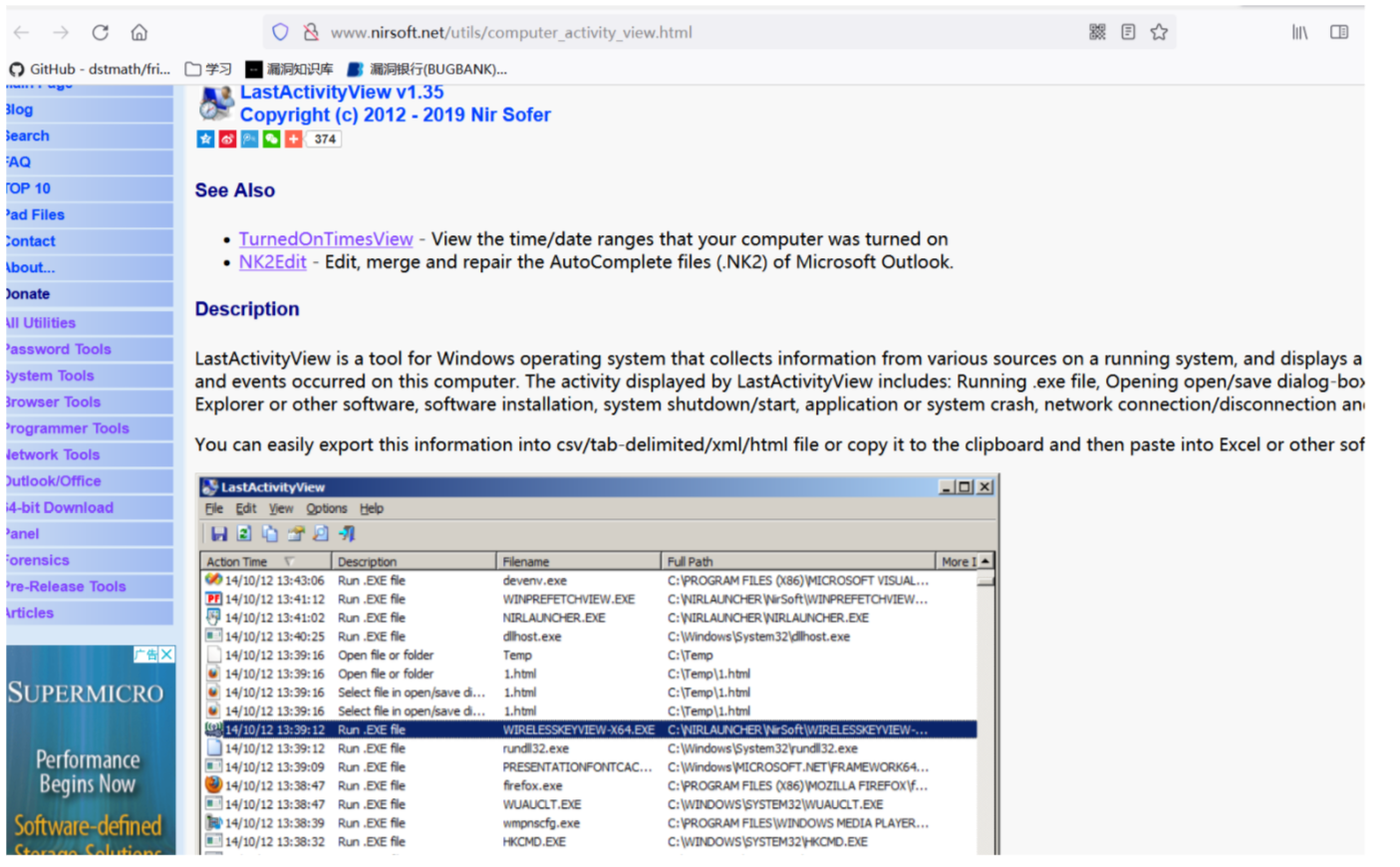This screenshot has width=1400, height=867.
Task: Open Password Tools category
Action: pos(89,349)
